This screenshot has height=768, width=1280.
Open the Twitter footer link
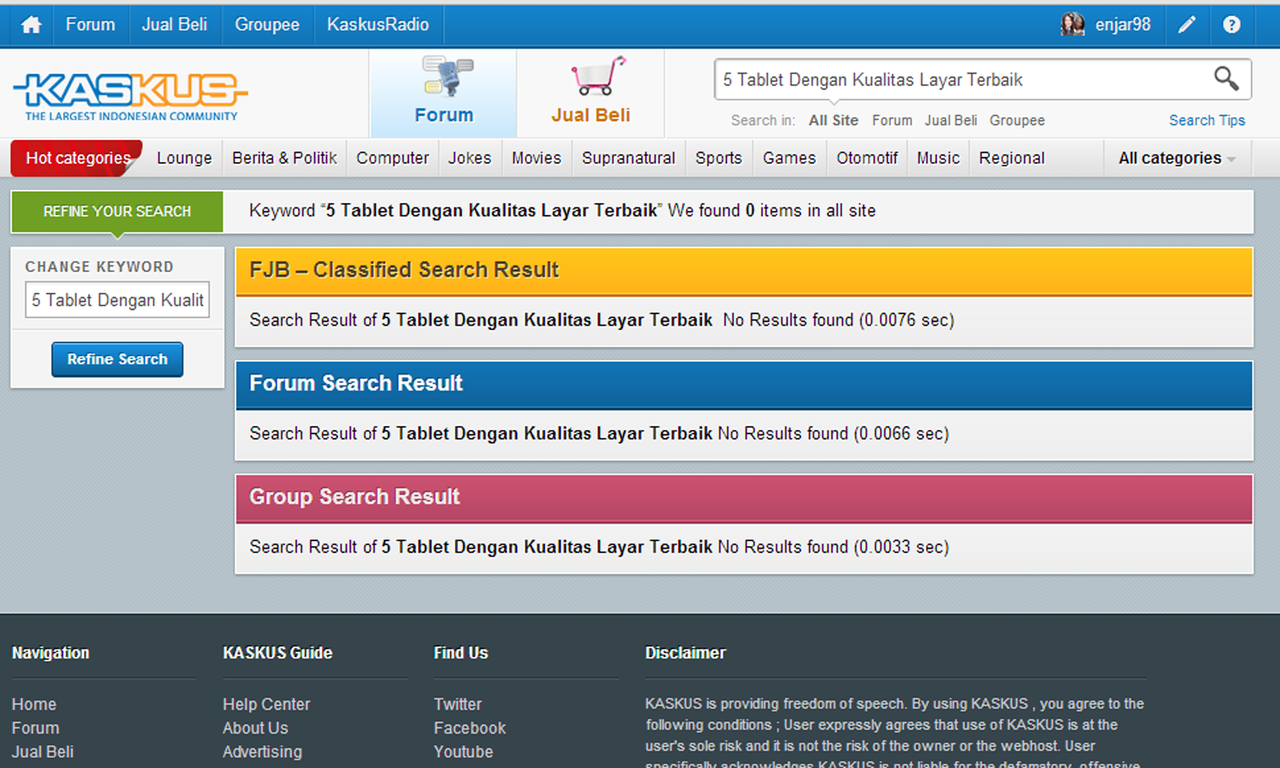[458, 704]
